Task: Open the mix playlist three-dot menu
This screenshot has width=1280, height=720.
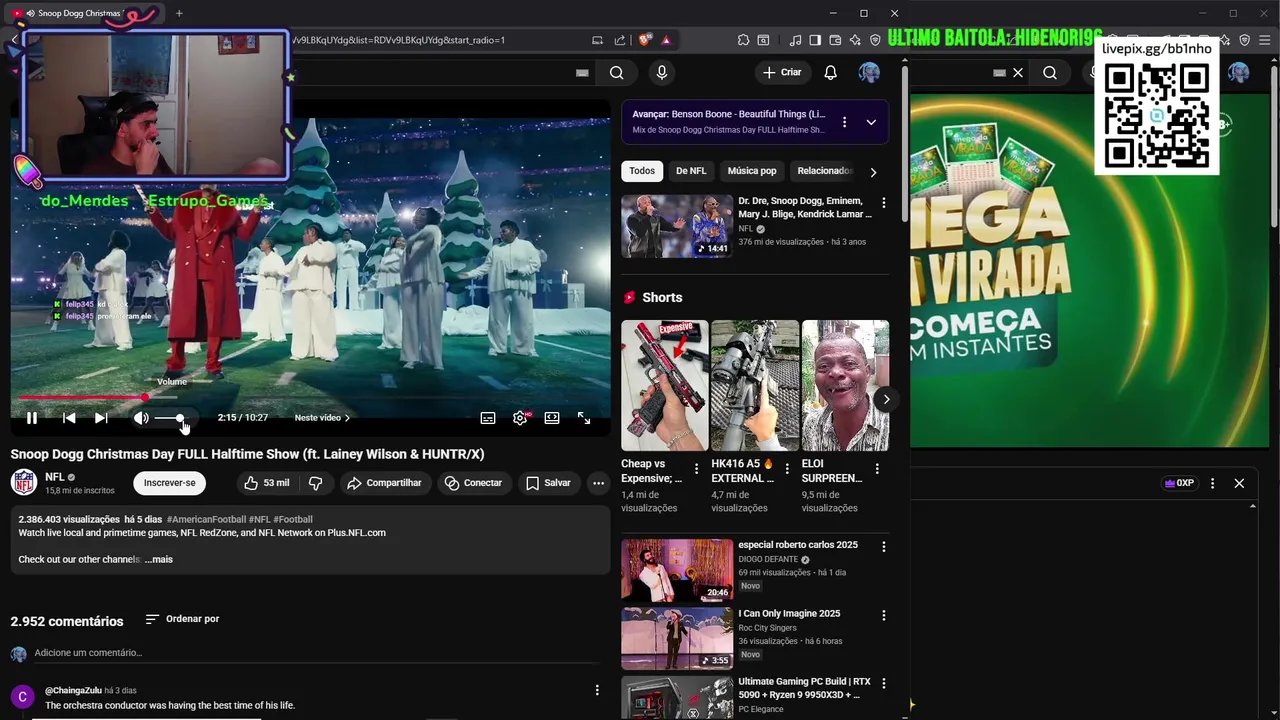Action: coord(844,122)
